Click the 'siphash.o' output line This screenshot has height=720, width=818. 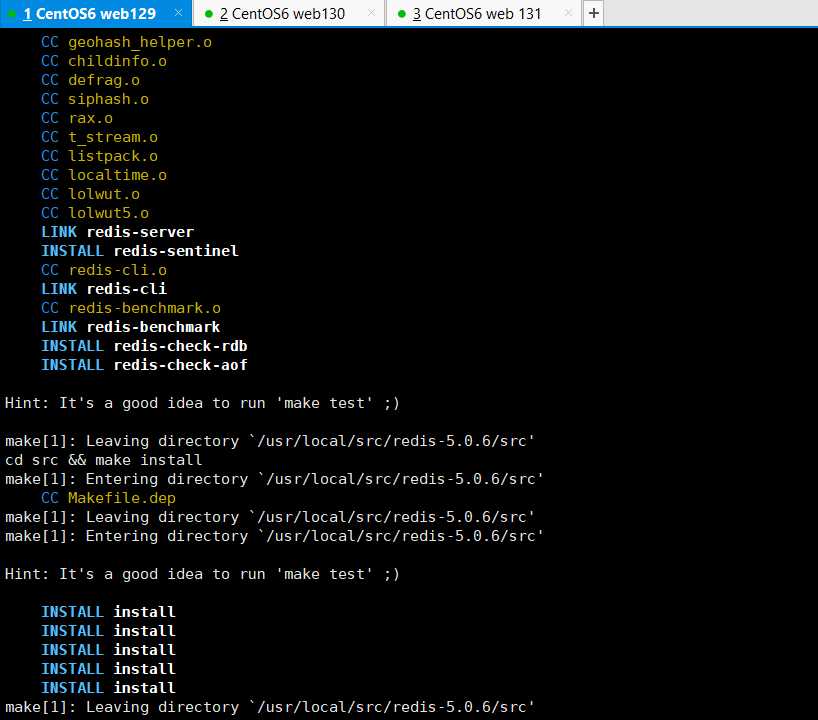(x=95, y=99)
